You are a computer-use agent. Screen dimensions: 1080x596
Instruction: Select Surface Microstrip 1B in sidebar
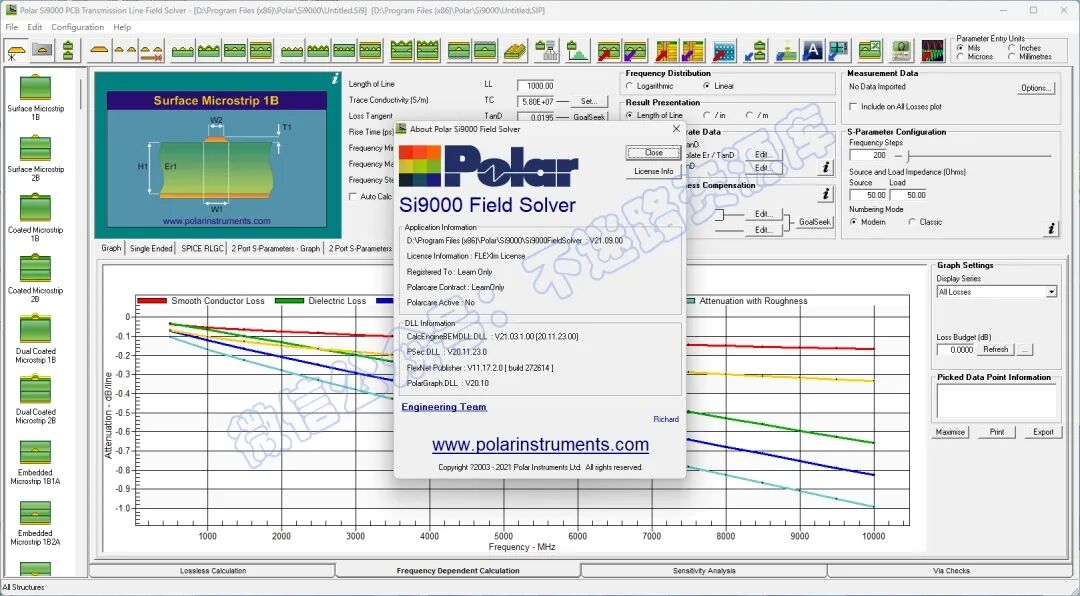click(x=35, y=98)
